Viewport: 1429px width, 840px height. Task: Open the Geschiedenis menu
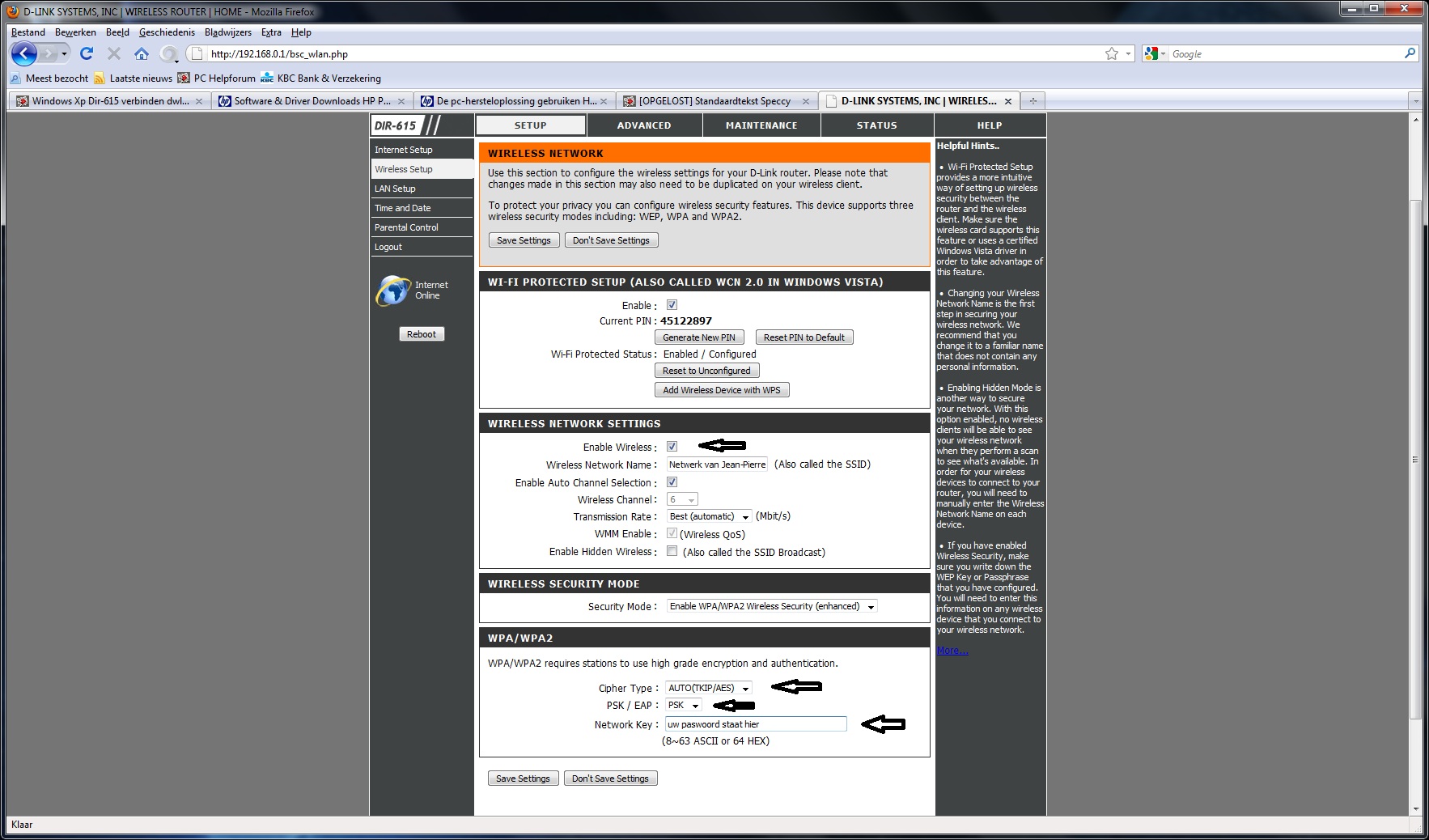[167, 32]
